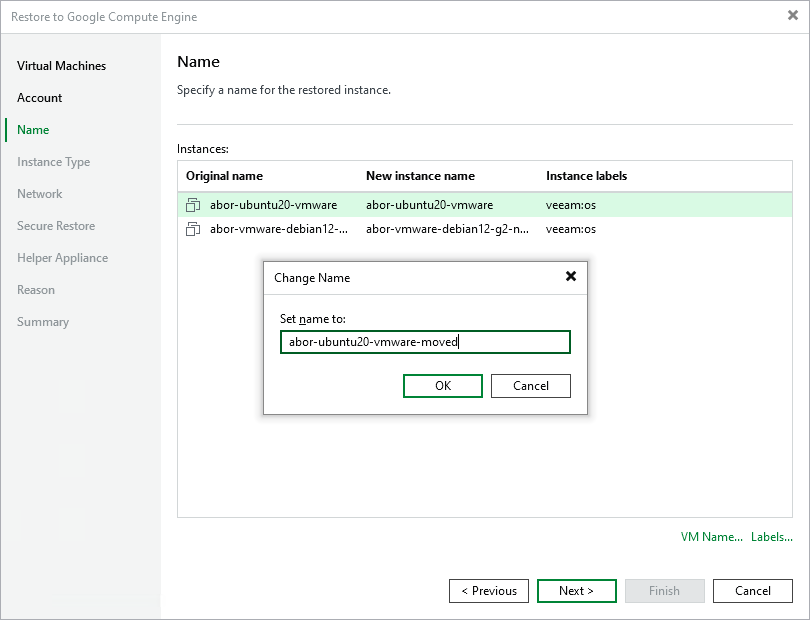Sort by New instance name column header
810x620 pixels.
click(420, 176)
